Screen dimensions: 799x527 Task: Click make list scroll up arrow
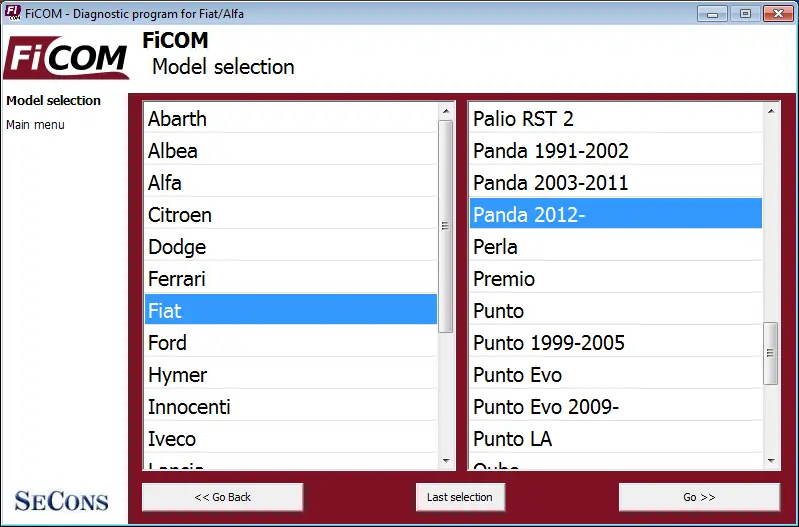tap(446, 111)
